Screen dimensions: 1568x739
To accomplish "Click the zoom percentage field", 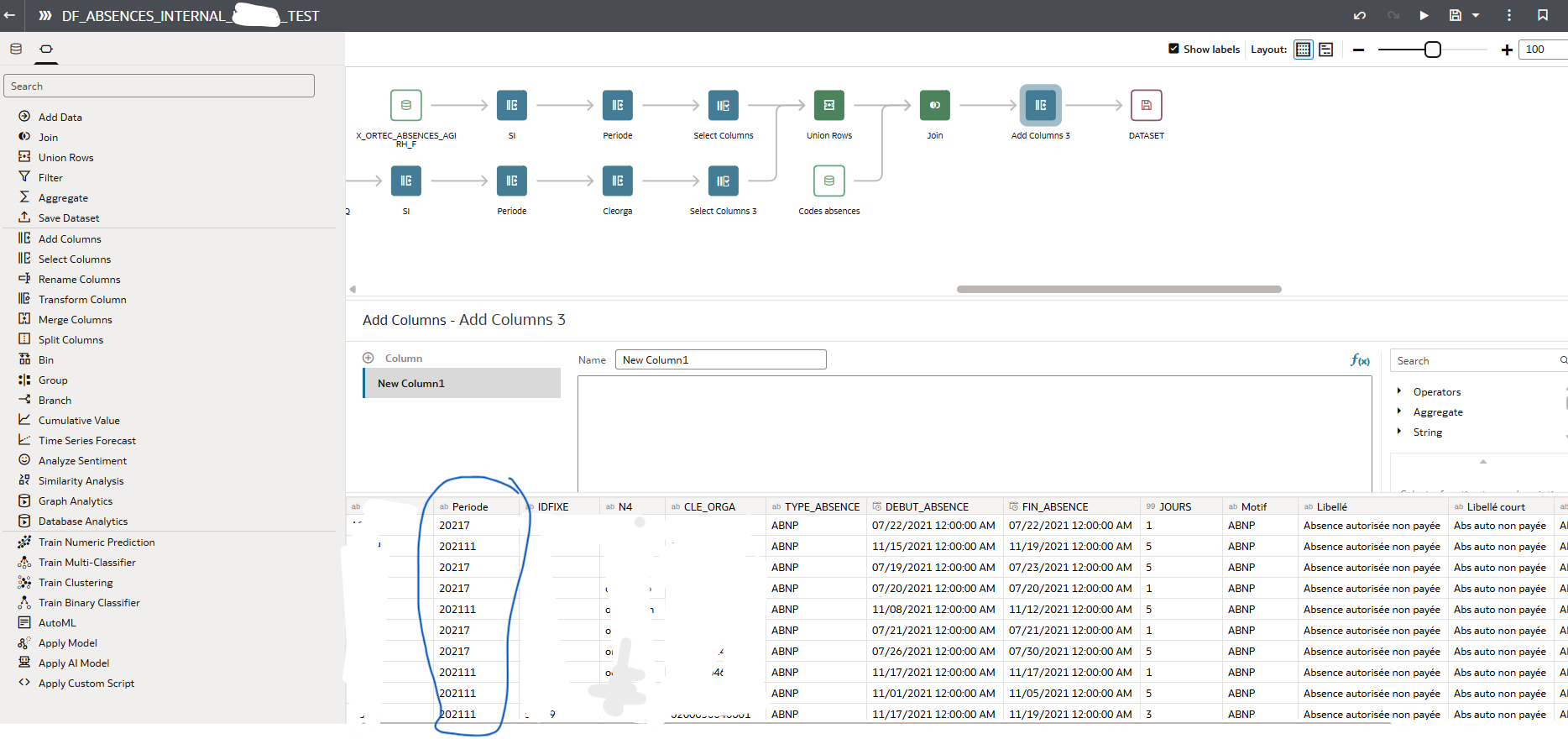I will [1543, 50].
